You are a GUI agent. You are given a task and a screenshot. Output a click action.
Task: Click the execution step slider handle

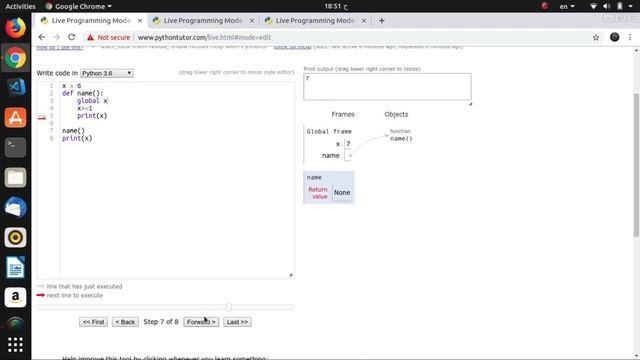tap(229, 307)
